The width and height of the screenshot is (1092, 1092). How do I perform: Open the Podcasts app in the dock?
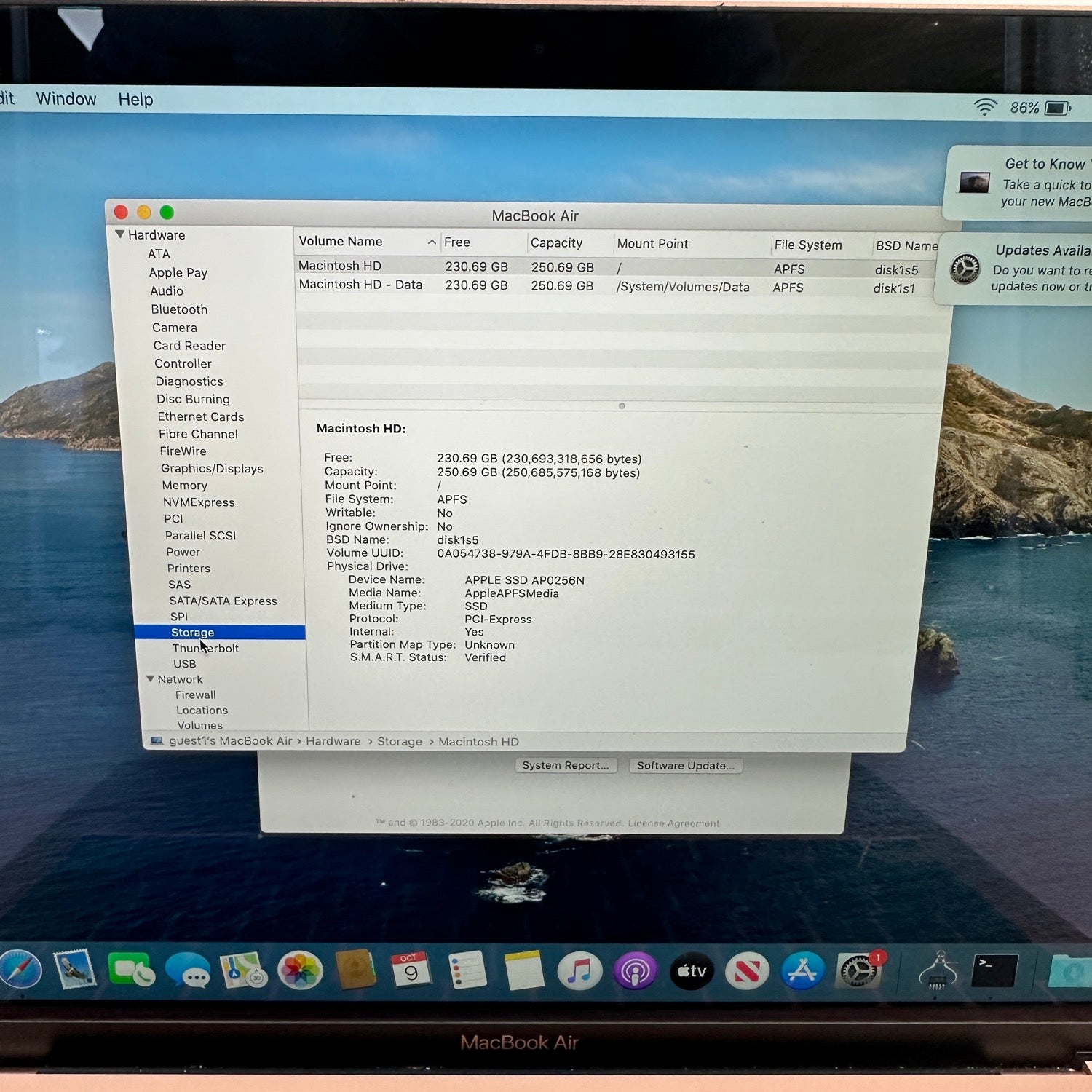coord(635,971)
